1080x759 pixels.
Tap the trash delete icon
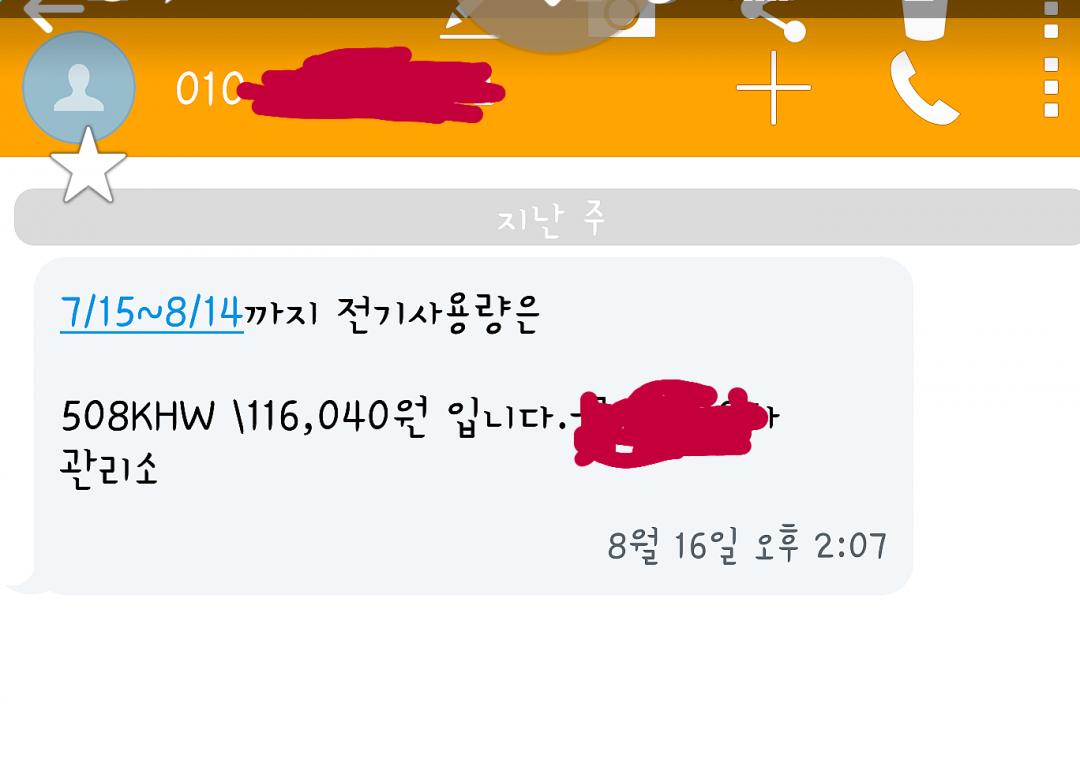pos(924,19)
